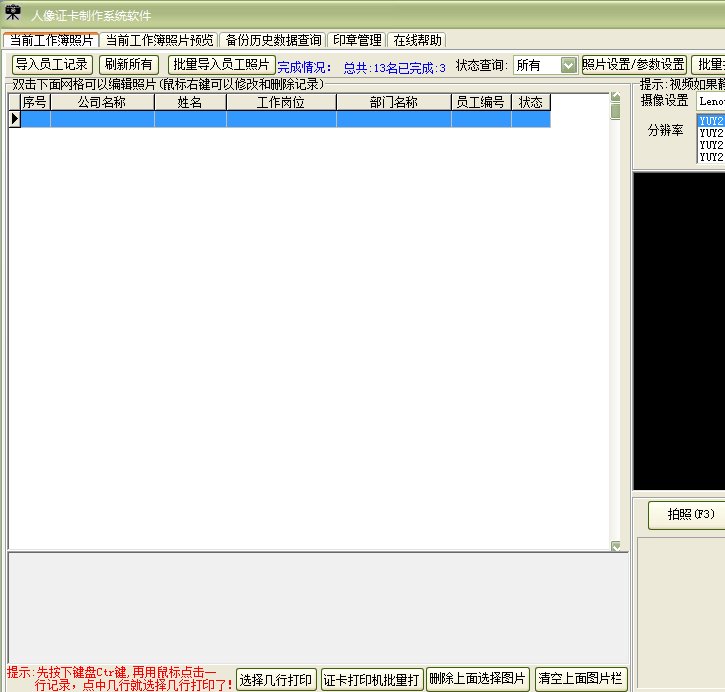Open the 印章管理 tab
This screenshot has width=725, height=692.
coord(357,40)
